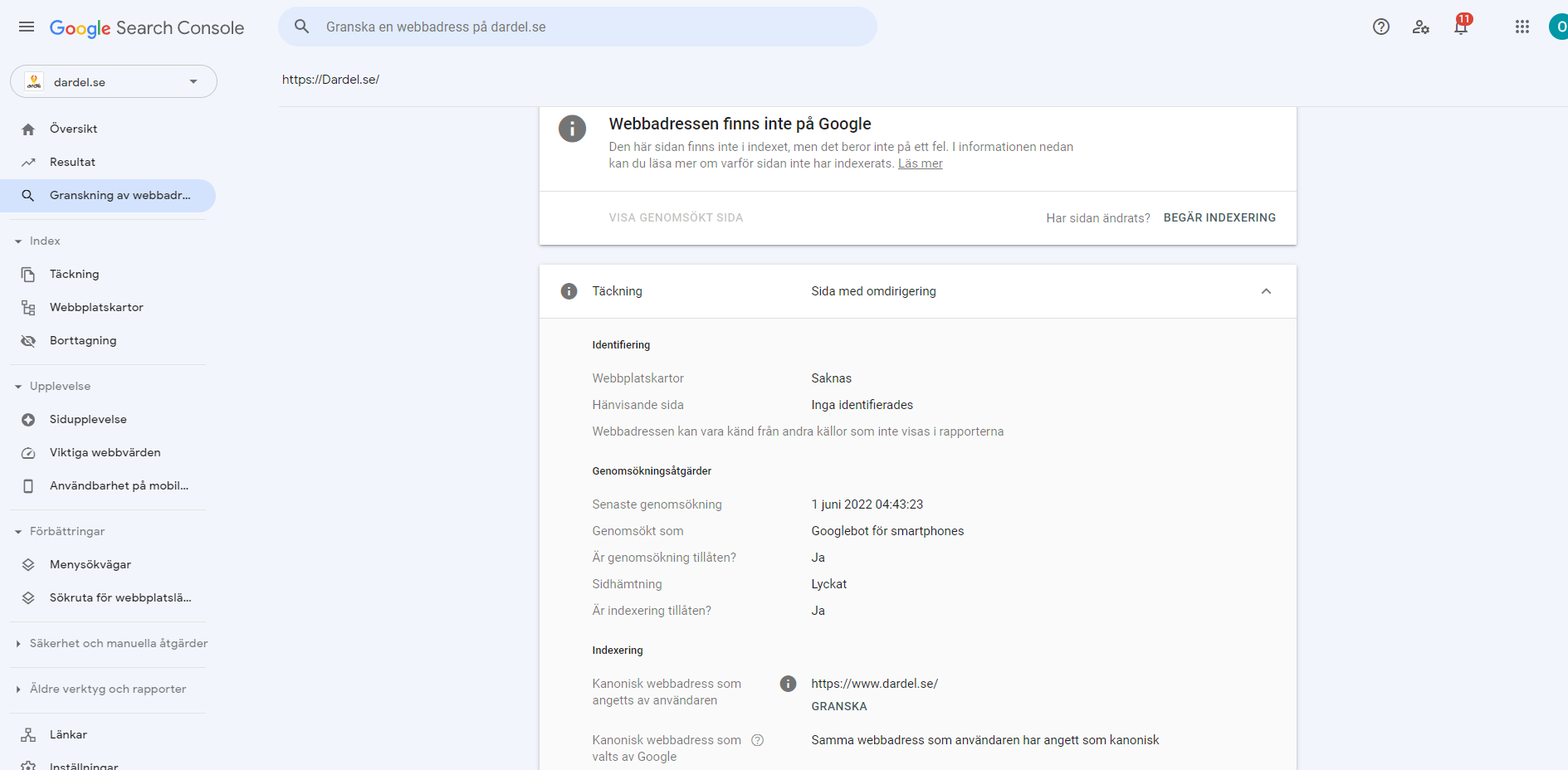Focus the Granska en webbadress search field
The width and height of the screenshot is (1568, 770).
point(578,27)
